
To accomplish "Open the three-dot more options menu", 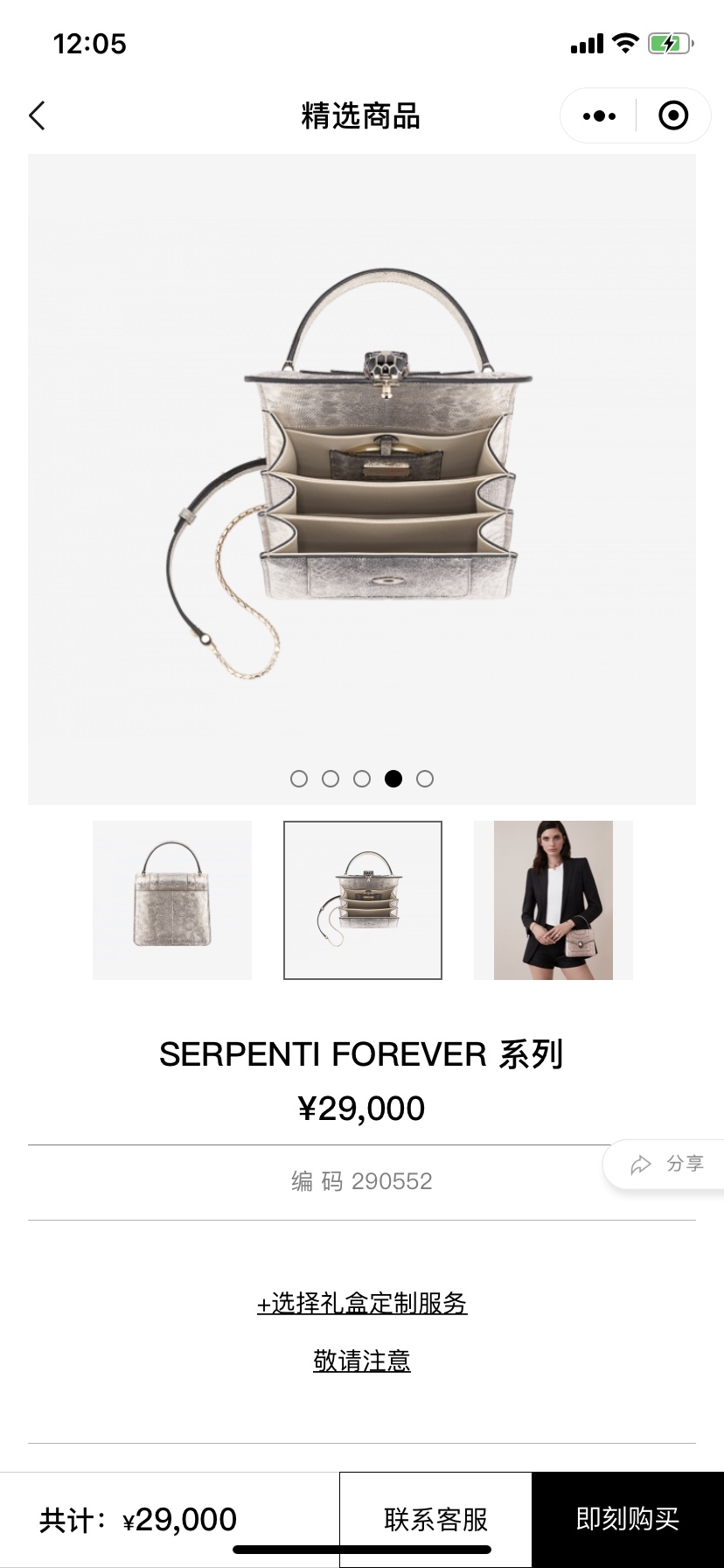I will coord(599,115).
